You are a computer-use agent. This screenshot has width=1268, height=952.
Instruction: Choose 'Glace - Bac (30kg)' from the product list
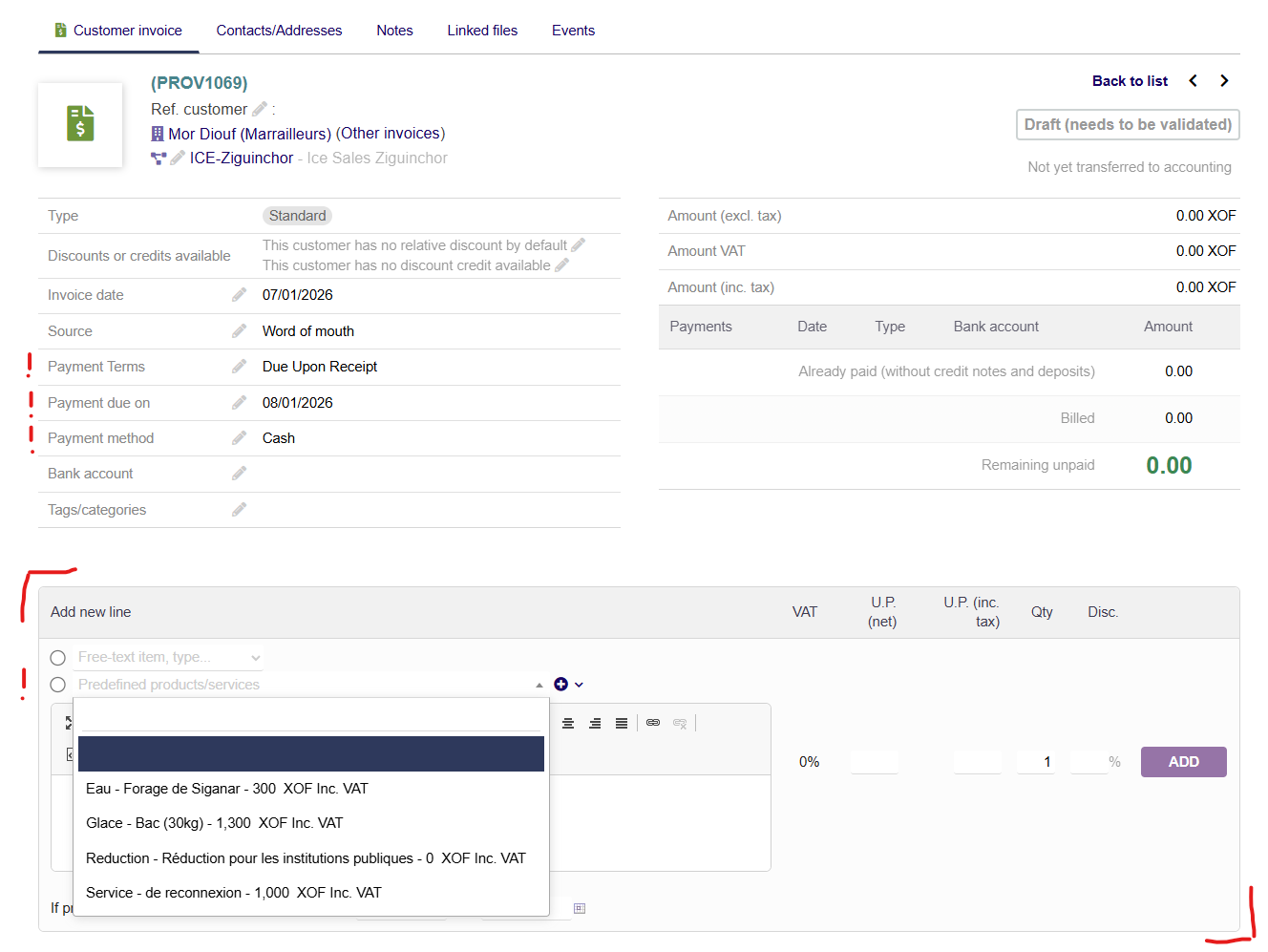214,823
